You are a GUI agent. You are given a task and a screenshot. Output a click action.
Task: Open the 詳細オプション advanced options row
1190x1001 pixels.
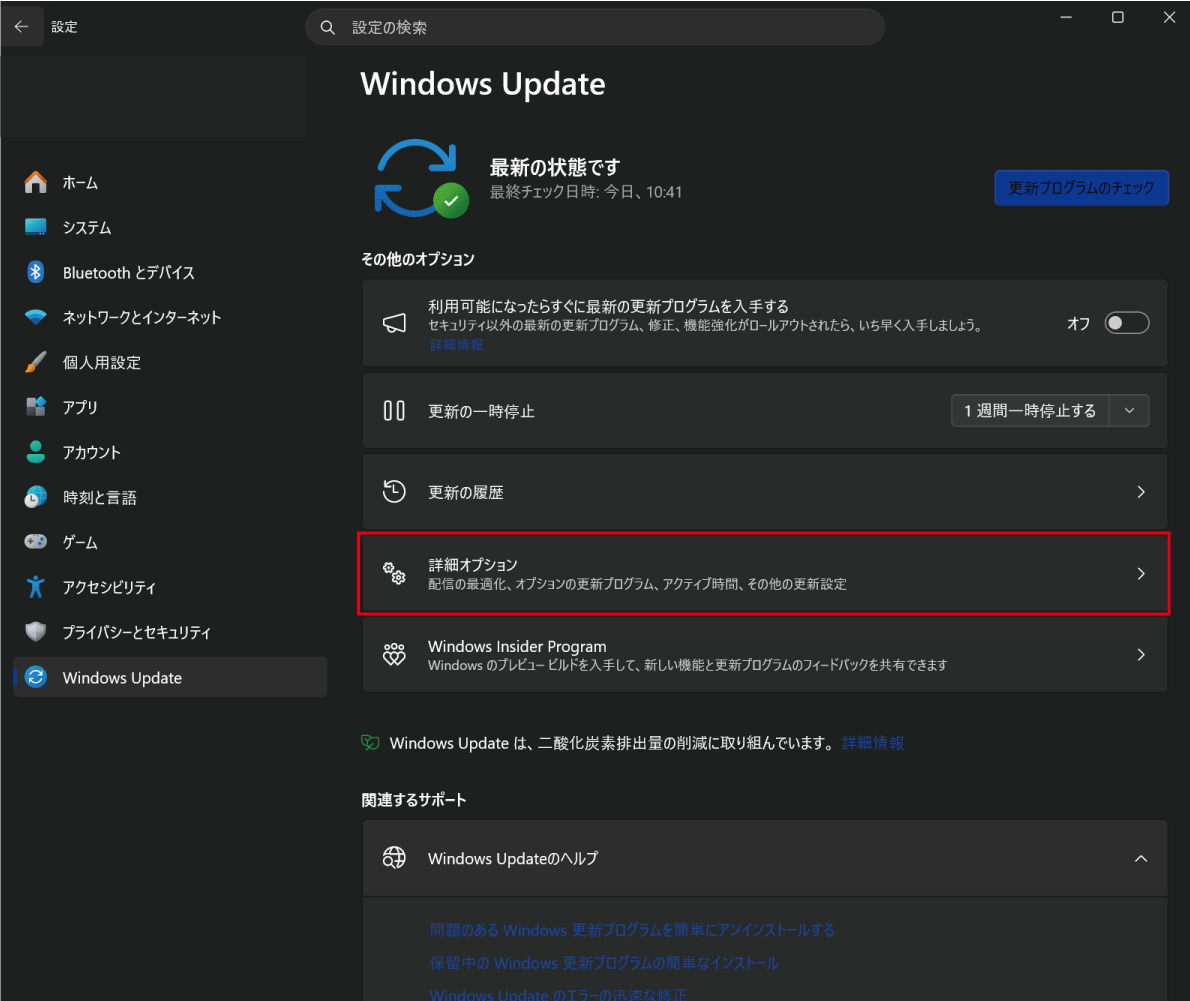764,574
